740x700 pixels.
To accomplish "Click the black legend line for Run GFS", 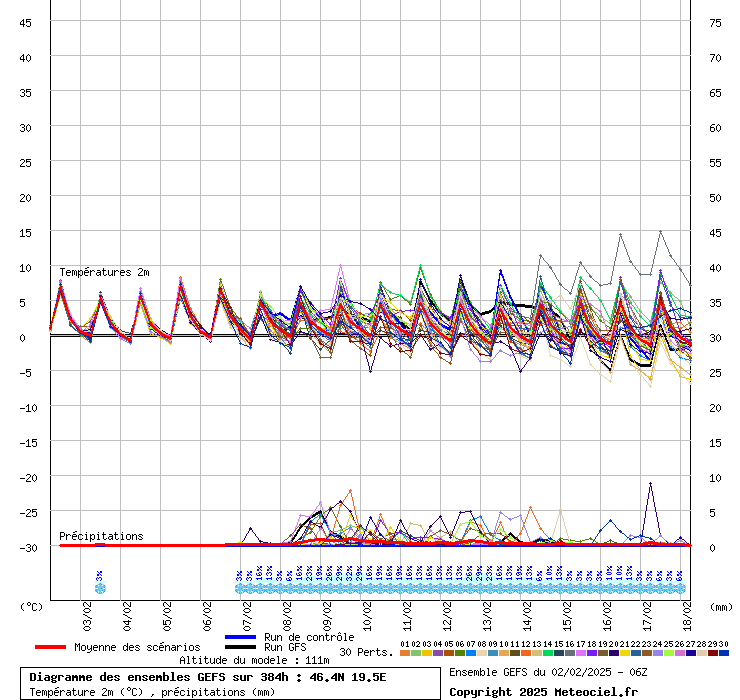I will [241, 647].
